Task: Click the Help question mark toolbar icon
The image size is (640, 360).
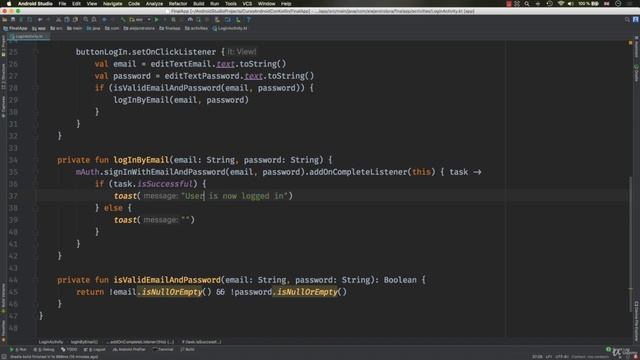Action: (249, 19)
